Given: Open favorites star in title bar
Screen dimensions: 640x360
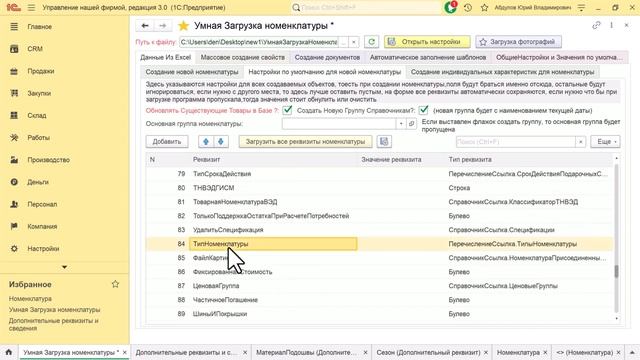Looking at the screenshot, I should tap(484, 7).
